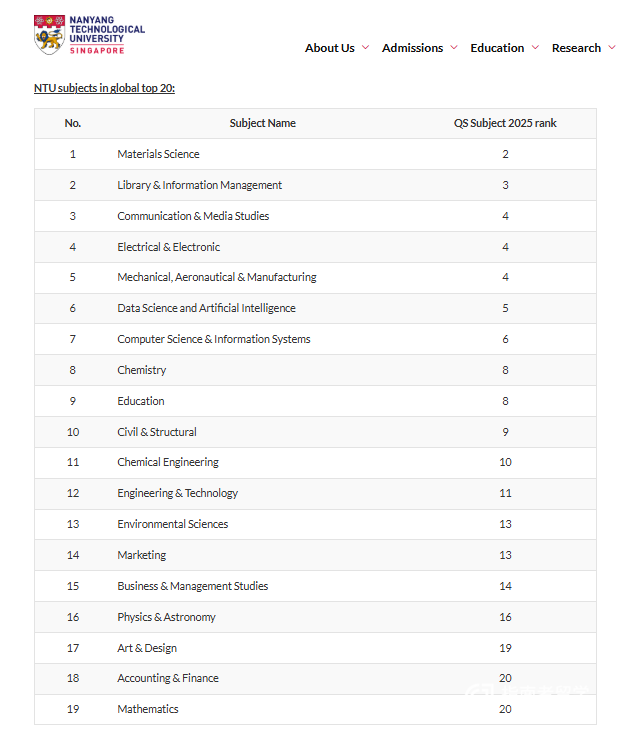Click the Chemical Engineering subject
Screen dimensions: 617x736
168,462
